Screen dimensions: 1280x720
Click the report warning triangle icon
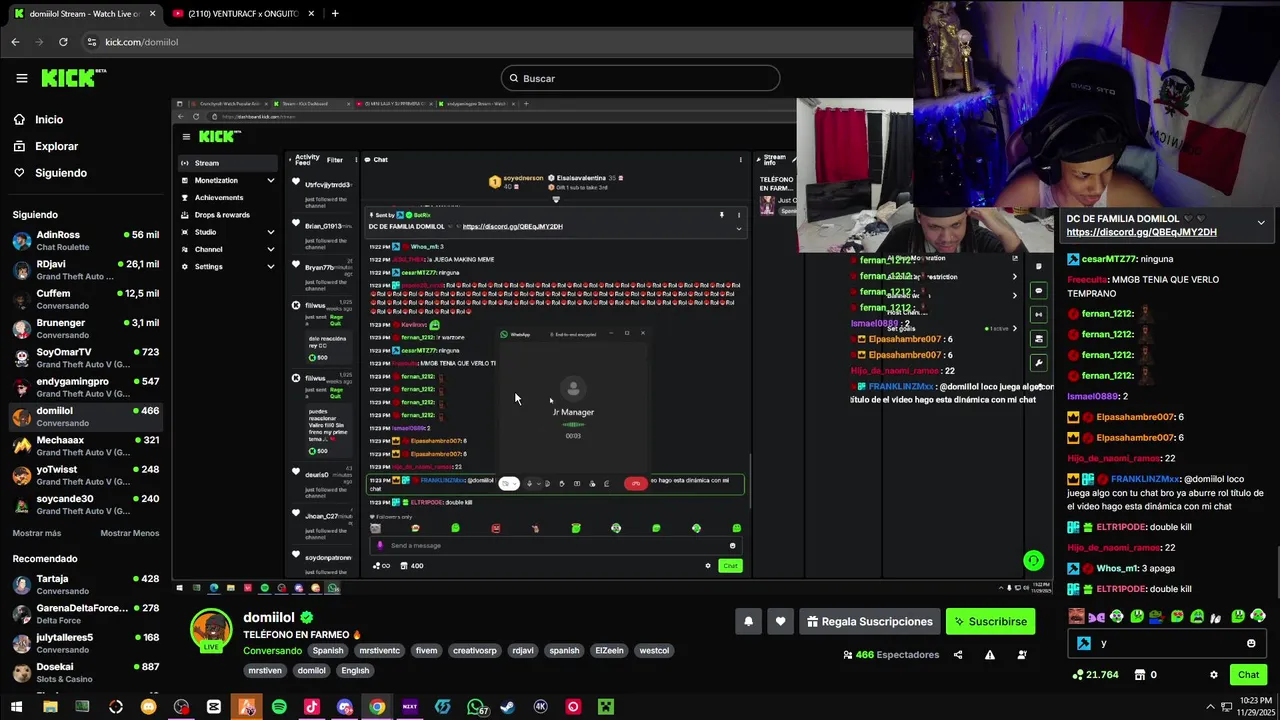990,655
